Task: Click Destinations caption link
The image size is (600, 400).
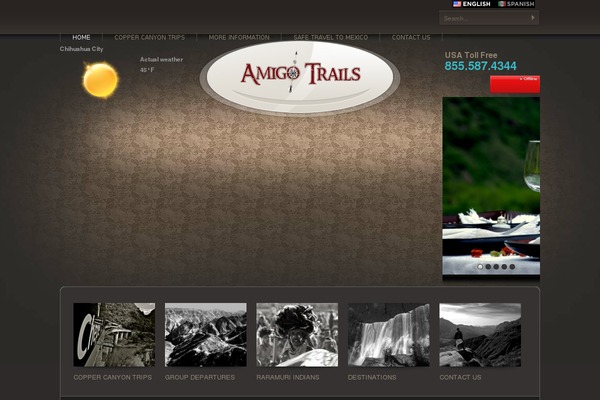Action: tap(372, 377)
